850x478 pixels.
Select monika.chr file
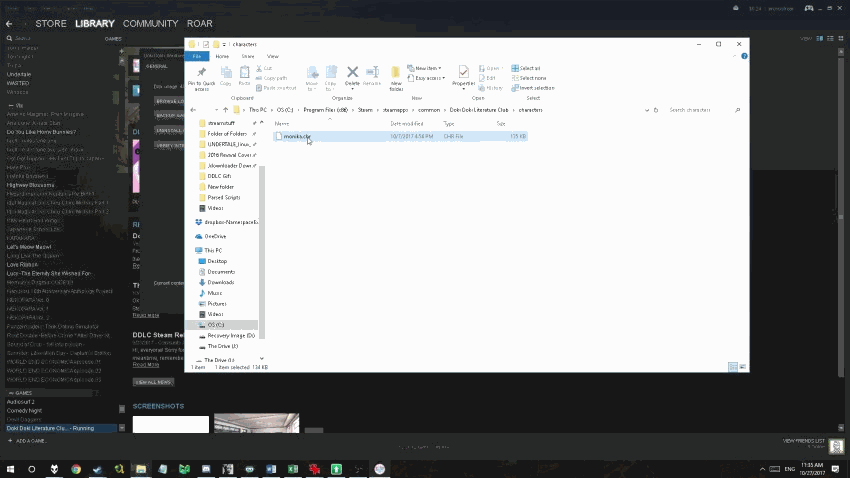tap(400, 137)
